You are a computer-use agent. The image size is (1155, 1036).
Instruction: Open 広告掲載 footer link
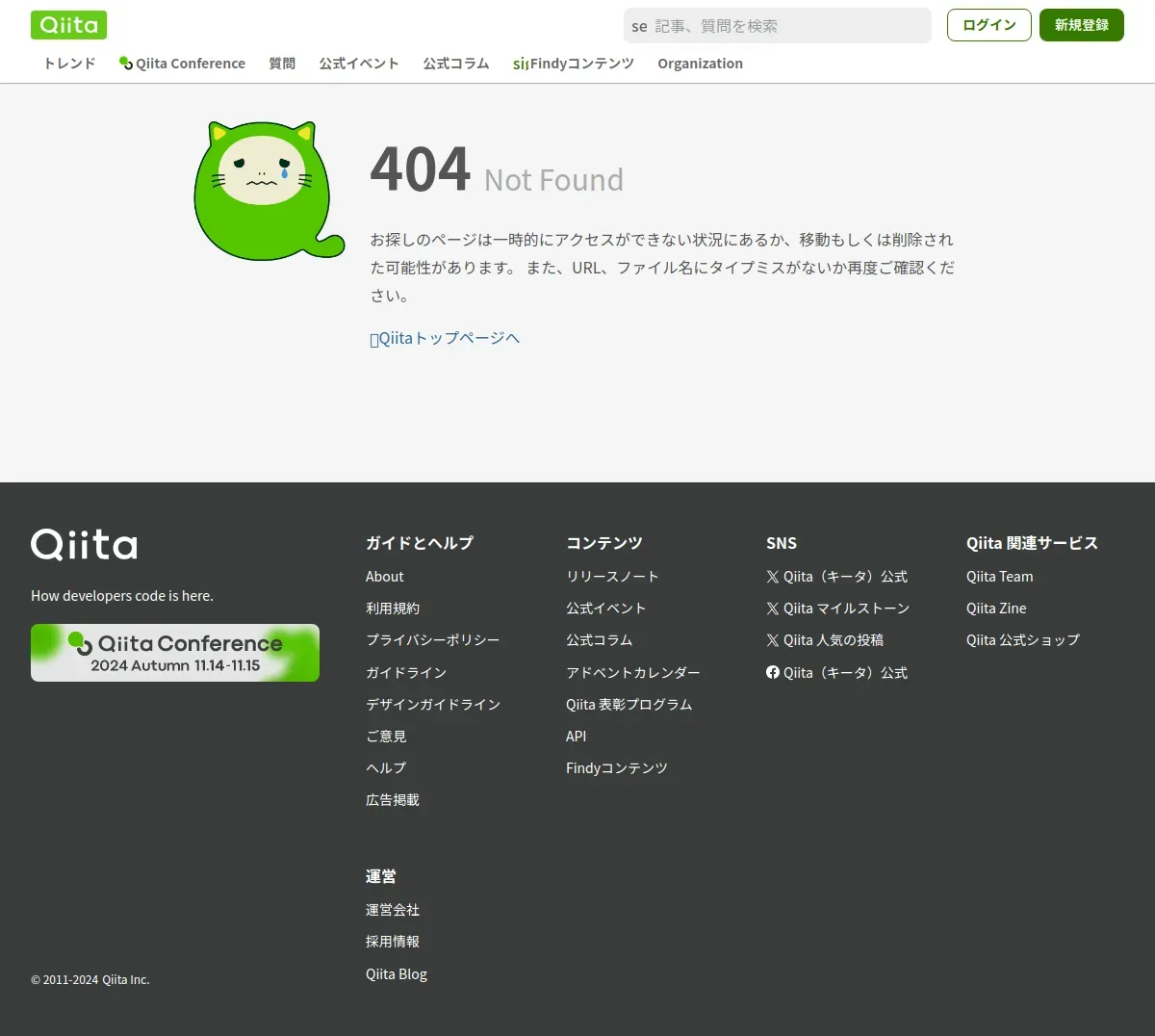(393, 800)
